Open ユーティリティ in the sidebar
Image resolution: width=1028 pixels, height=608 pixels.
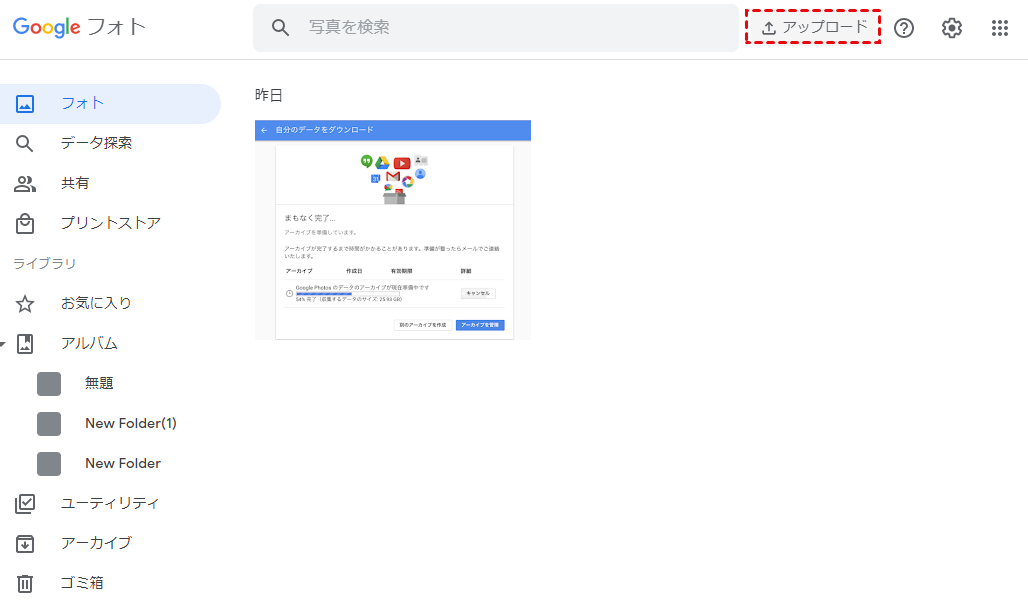(x=110, y=503)
